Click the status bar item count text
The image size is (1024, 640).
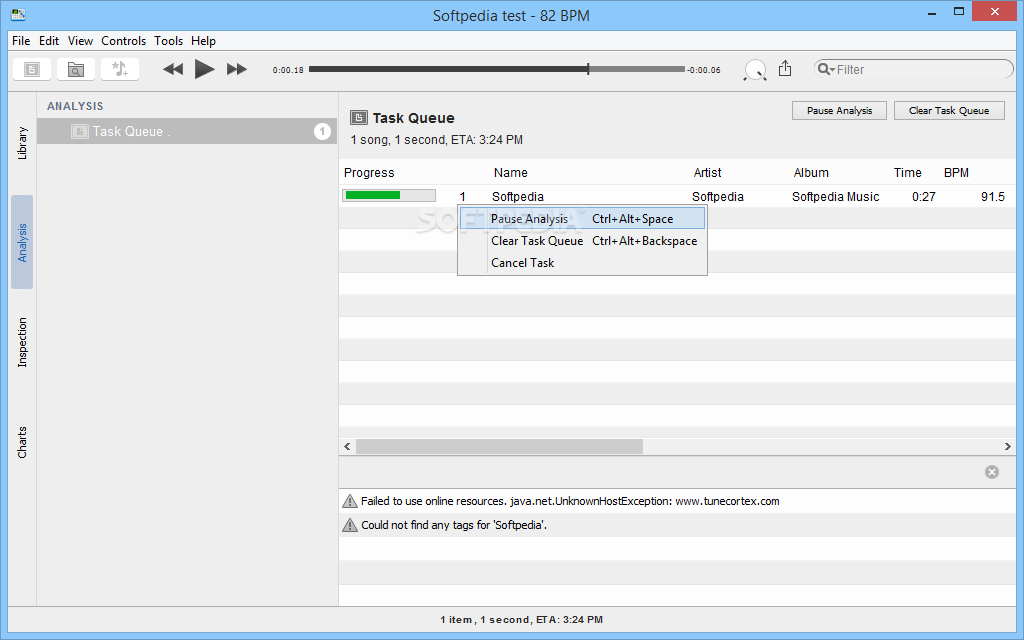click(x=521, y=620)
